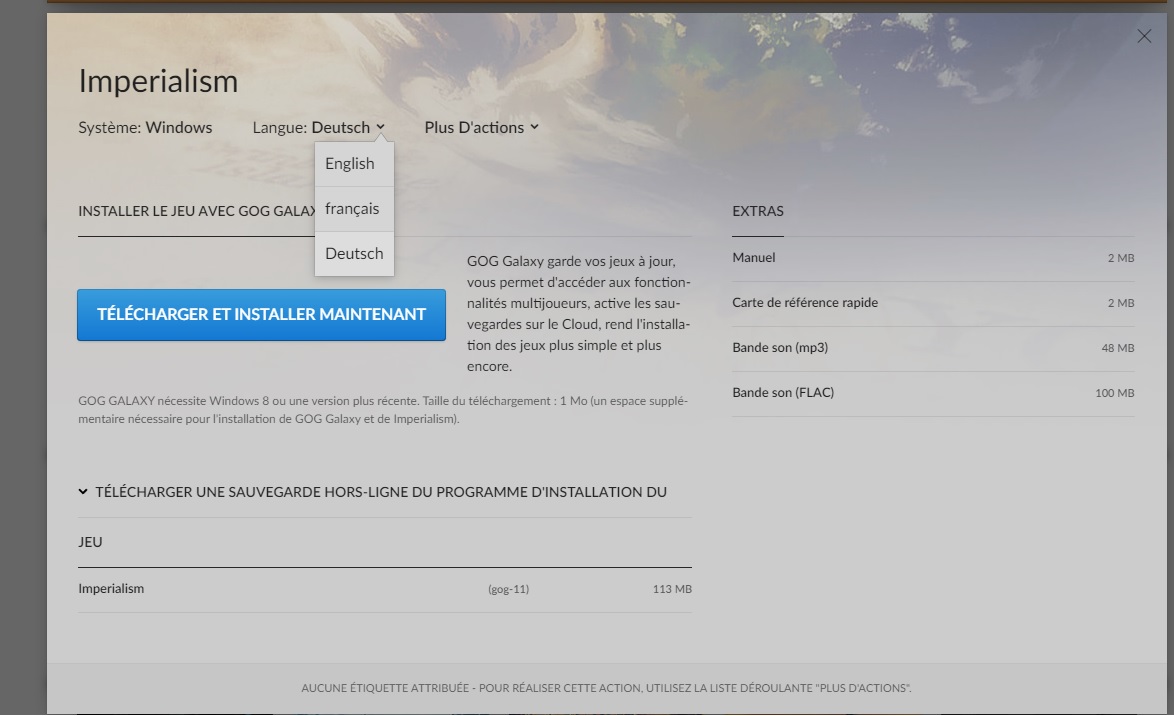Click the Windows 8 requirement note

(x=383, y=410)
